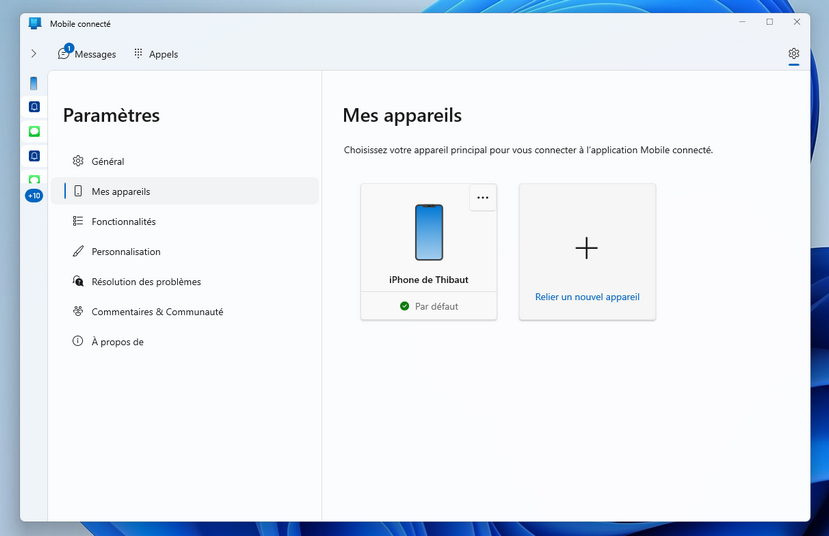Minimize the Mobile connecté window

point(742,22)
